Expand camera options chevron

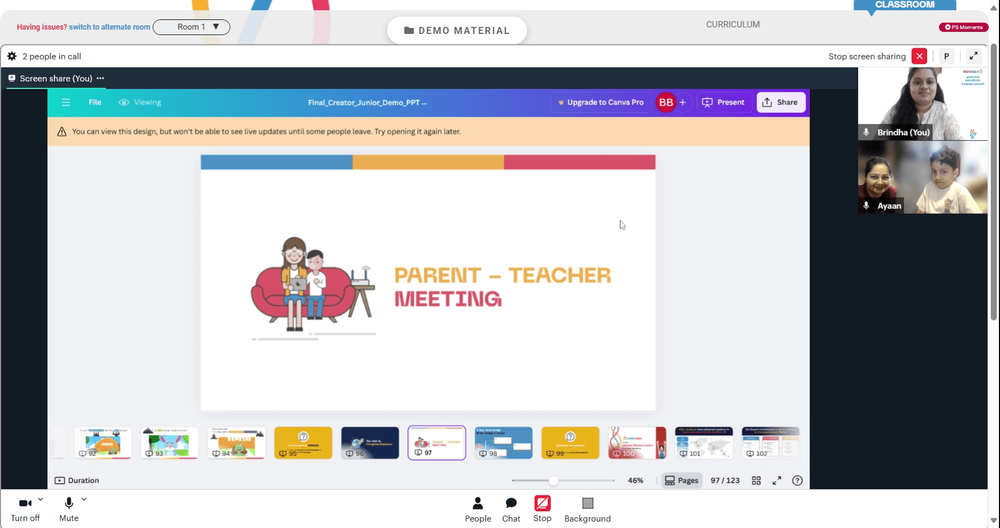pyautogui.click(x=40, y=499)
